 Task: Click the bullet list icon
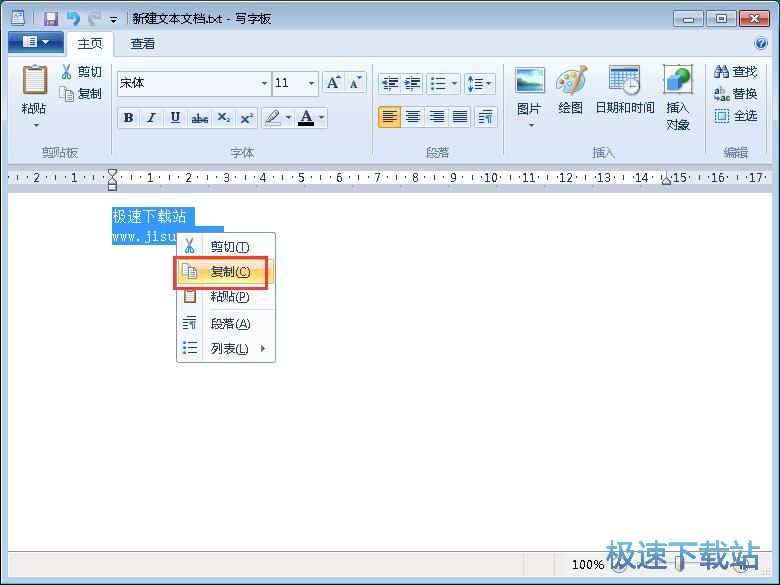pos(438,83)
